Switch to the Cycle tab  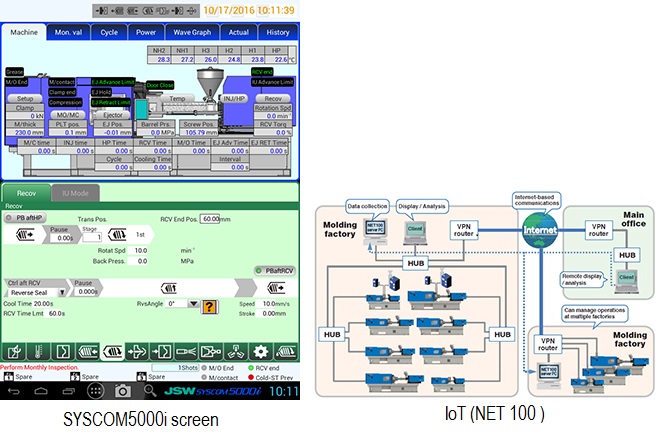click(109, 33)
